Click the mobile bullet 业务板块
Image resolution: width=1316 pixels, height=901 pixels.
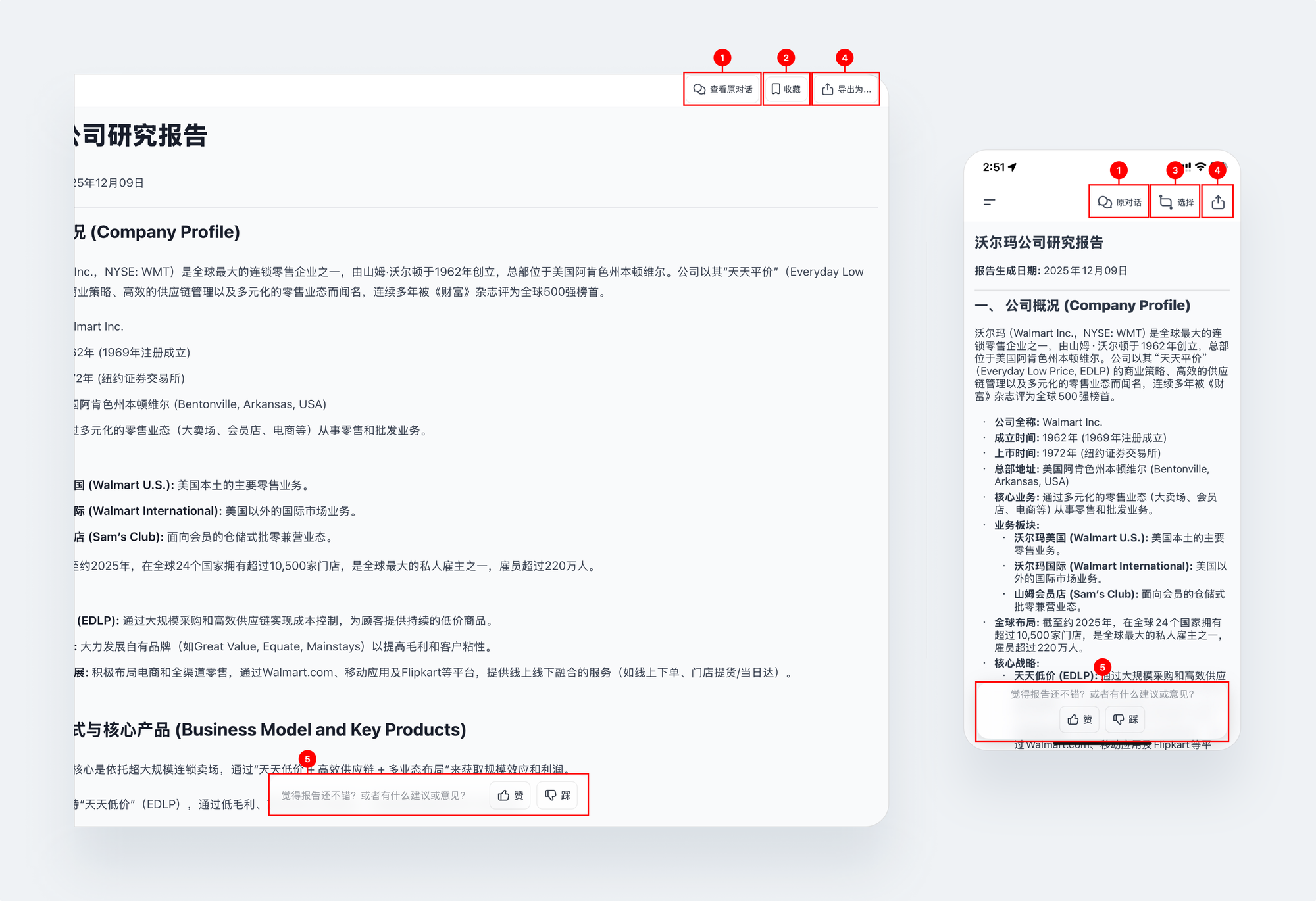click(1017, 525)
